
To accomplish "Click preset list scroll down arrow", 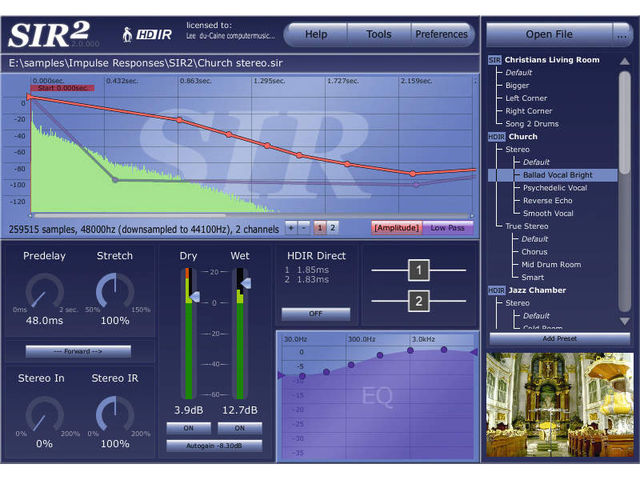I will coord(624,322).
